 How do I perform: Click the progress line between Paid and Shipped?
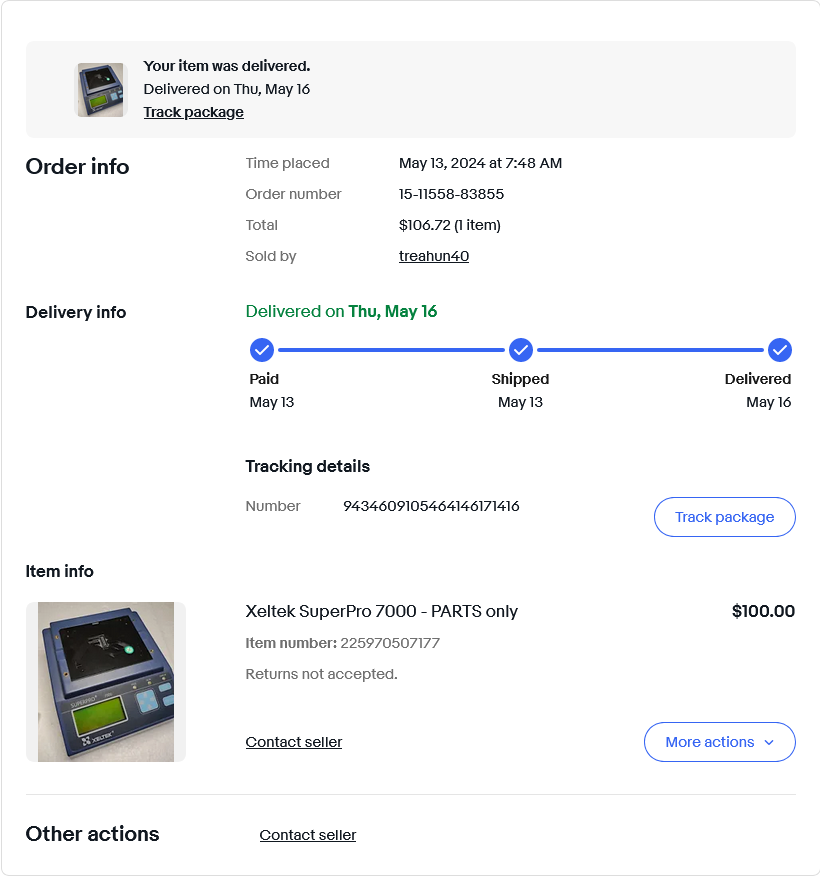tap(391, 350)
